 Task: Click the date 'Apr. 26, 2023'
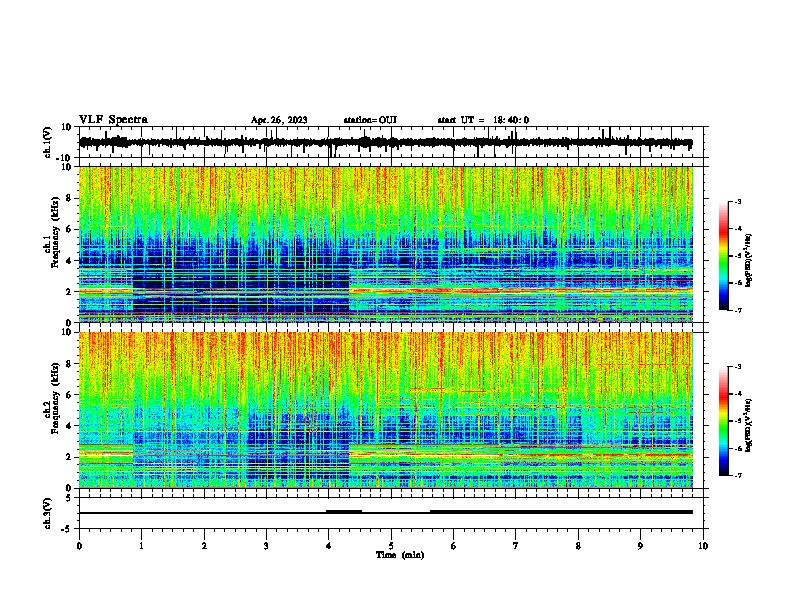279,120
